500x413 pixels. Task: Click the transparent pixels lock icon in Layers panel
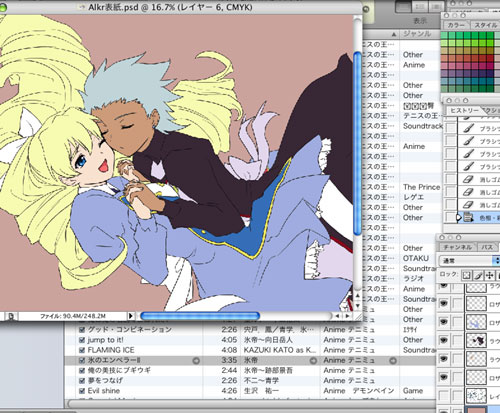pos(467,275)
